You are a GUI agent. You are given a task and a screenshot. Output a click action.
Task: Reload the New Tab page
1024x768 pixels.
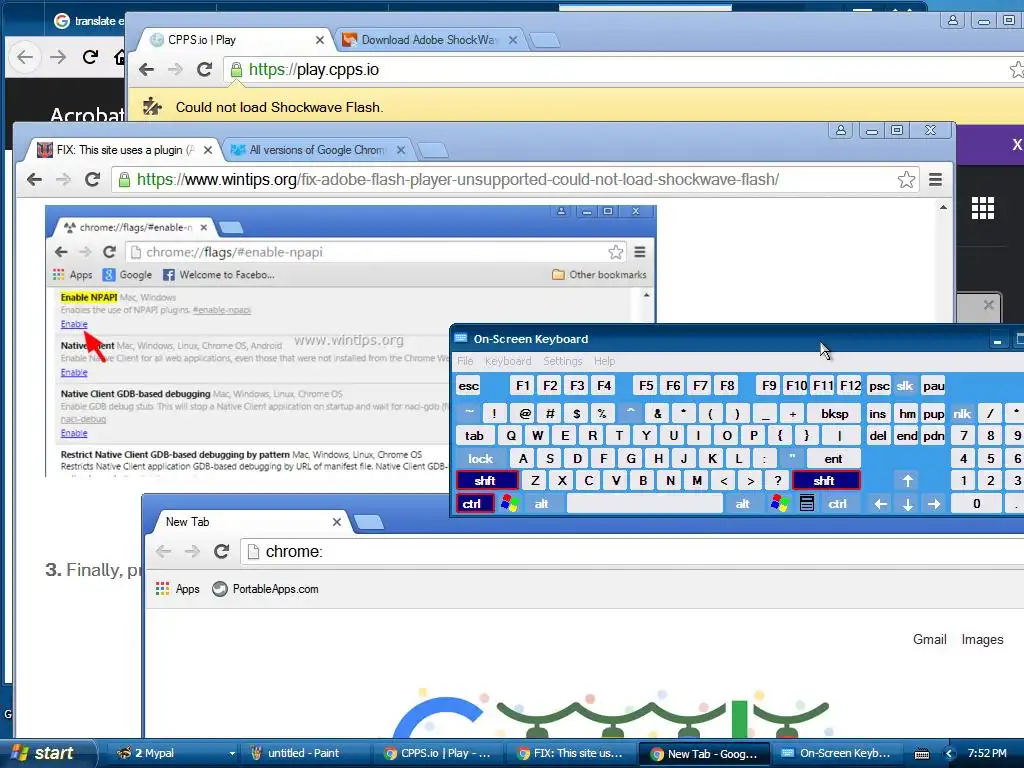(221, 551)
